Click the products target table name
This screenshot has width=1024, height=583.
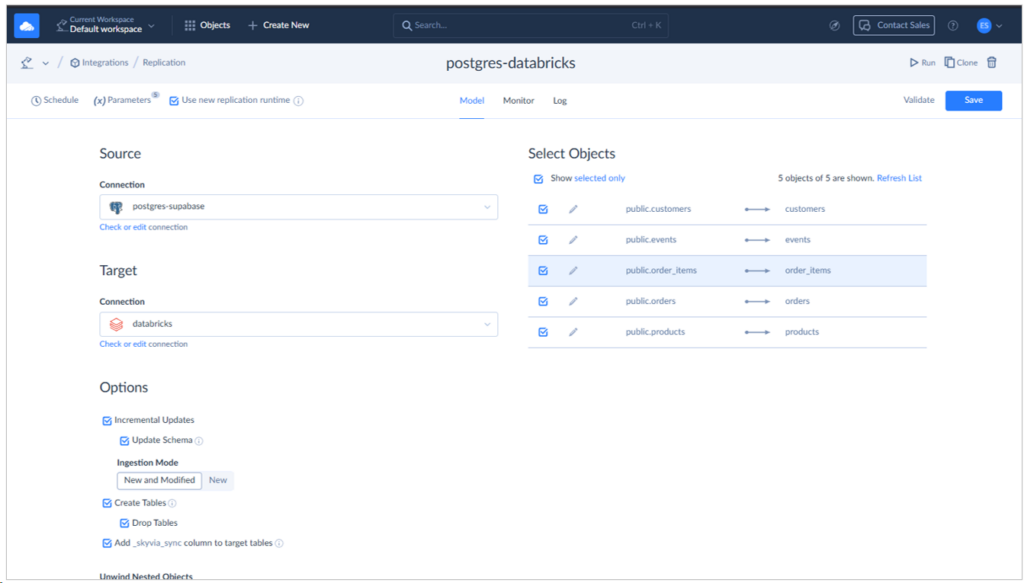[x=801, y=332]
